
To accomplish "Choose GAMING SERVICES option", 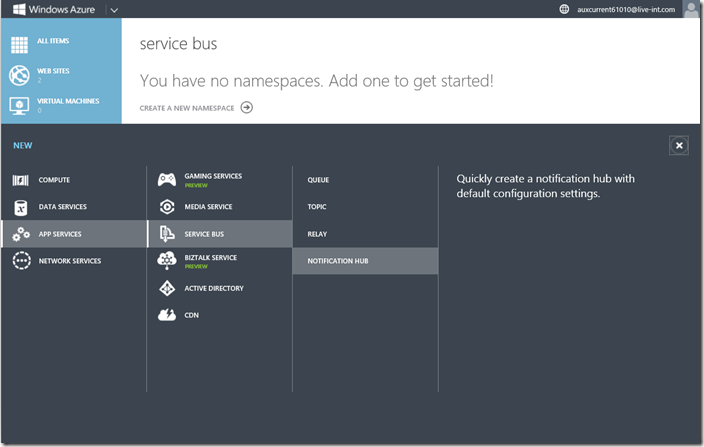I will click(213, 176).
